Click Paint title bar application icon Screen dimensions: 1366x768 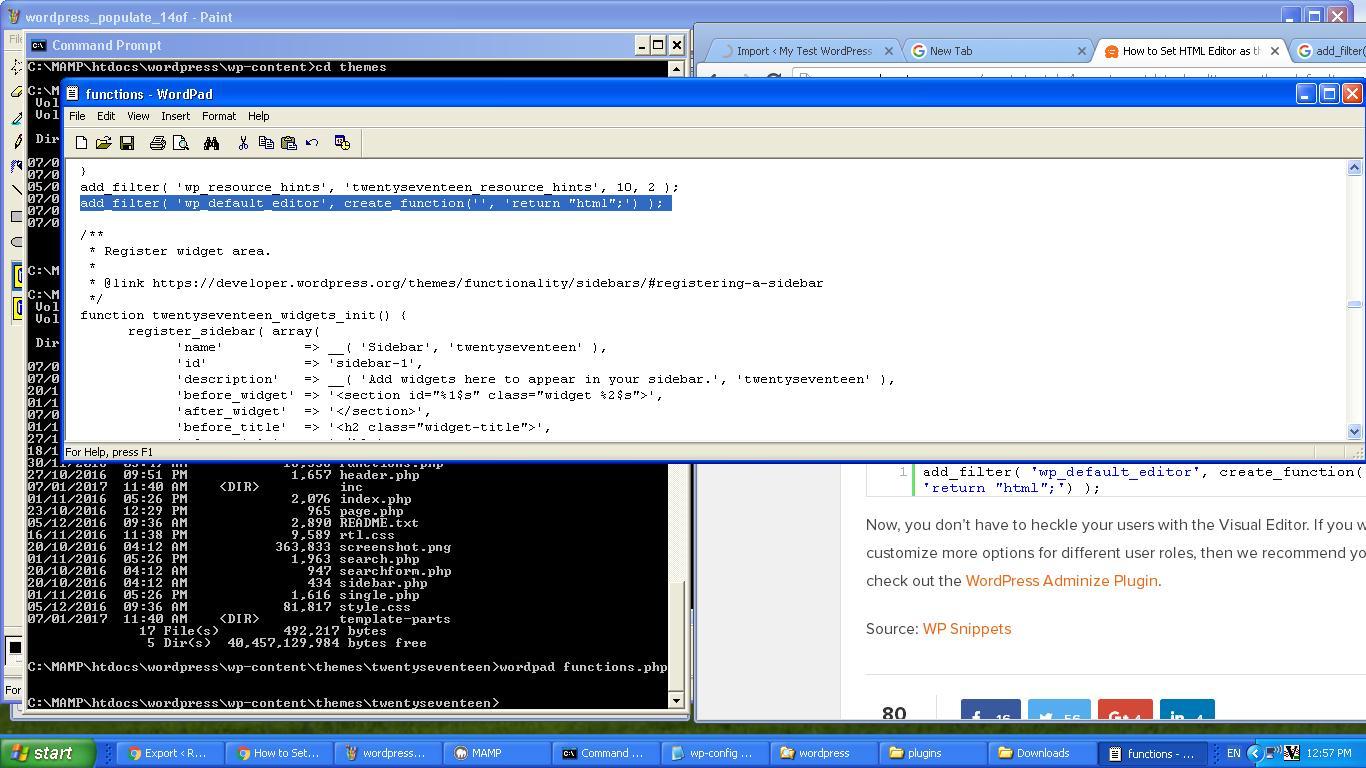(13, 17)
